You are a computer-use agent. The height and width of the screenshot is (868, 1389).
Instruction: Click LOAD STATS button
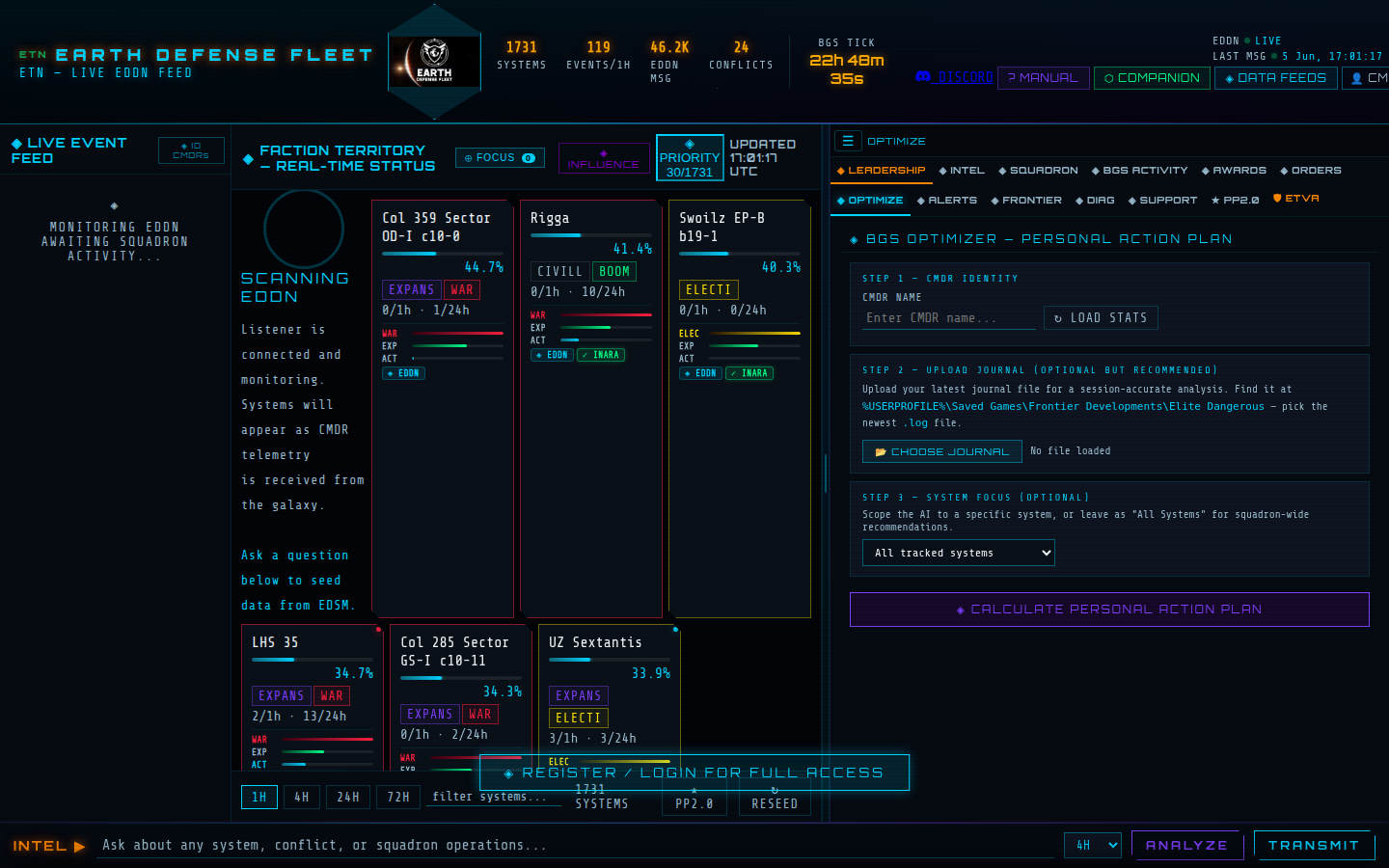pyautogui.click(x=1101, y=318)
